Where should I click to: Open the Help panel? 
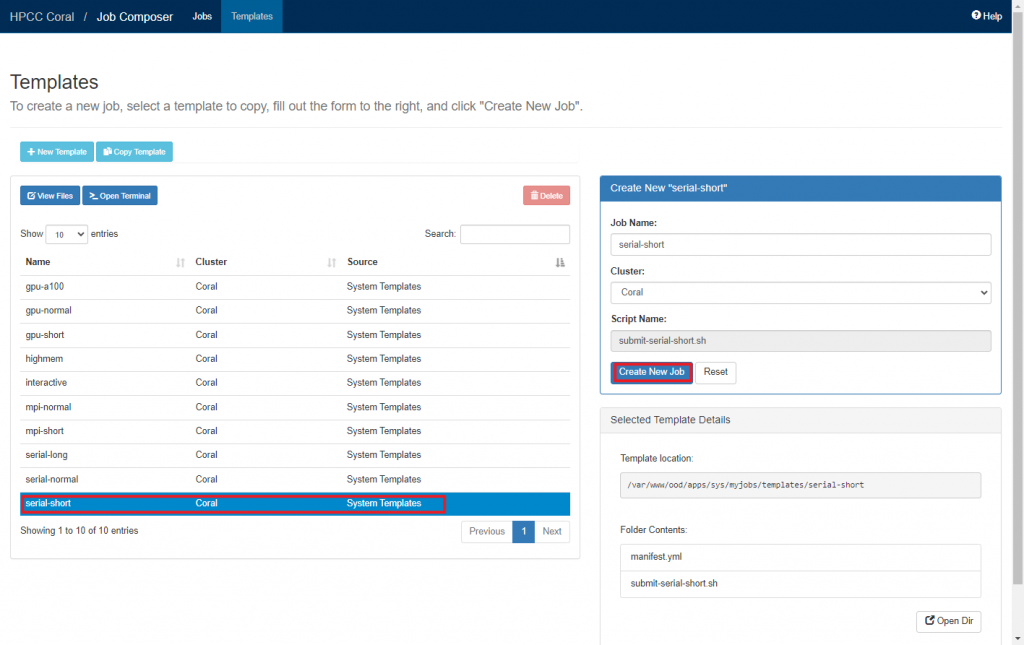pyautogui.click(x=986, y=15)
